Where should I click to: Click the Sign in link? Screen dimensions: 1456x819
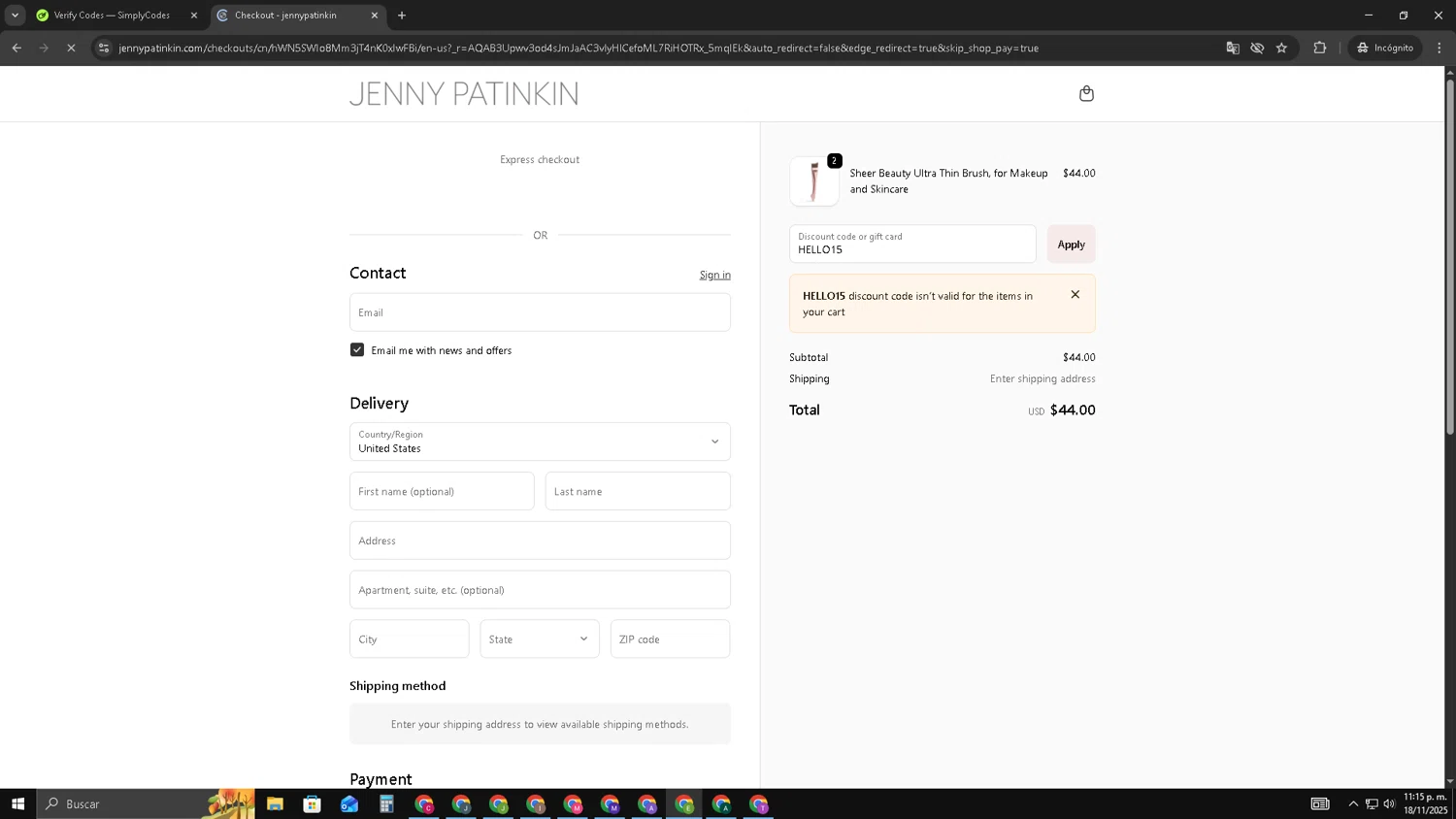coord(714,275)
